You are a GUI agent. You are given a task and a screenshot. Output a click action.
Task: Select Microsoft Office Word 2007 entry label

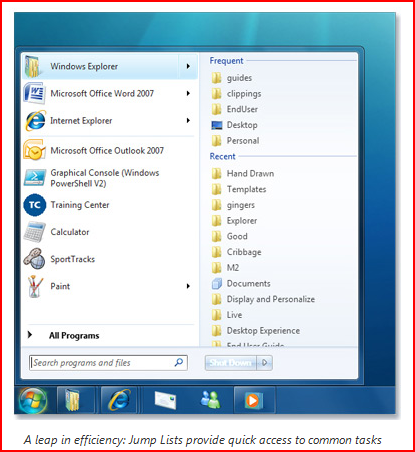click(x=102, y=93)
